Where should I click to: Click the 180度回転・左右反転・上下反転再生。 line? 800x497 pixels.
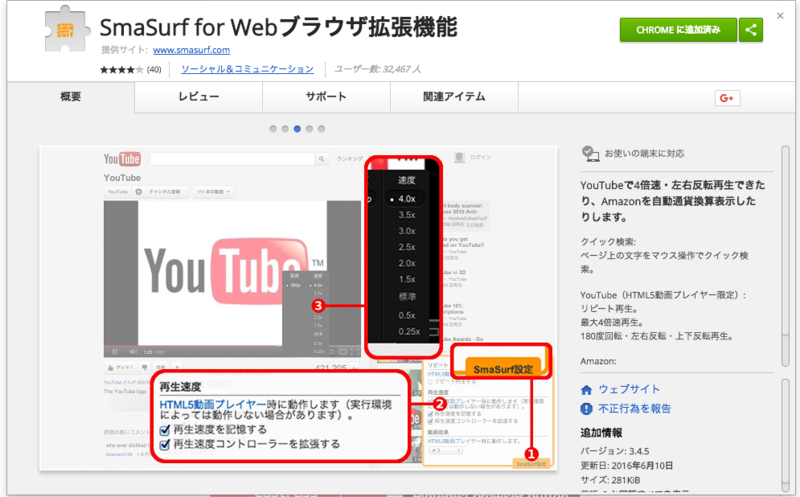click(657, 336)
